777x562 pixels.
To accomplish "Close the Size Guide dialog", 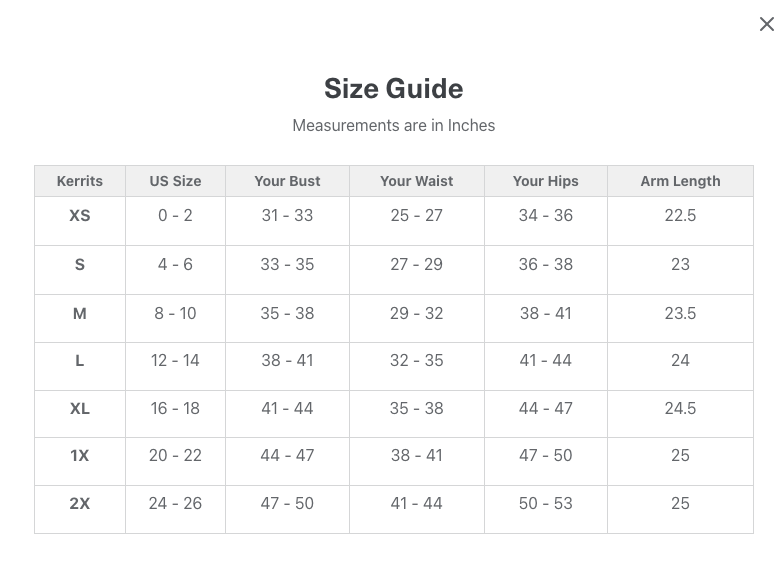I will pyautogui.click(x=767, y=24).
